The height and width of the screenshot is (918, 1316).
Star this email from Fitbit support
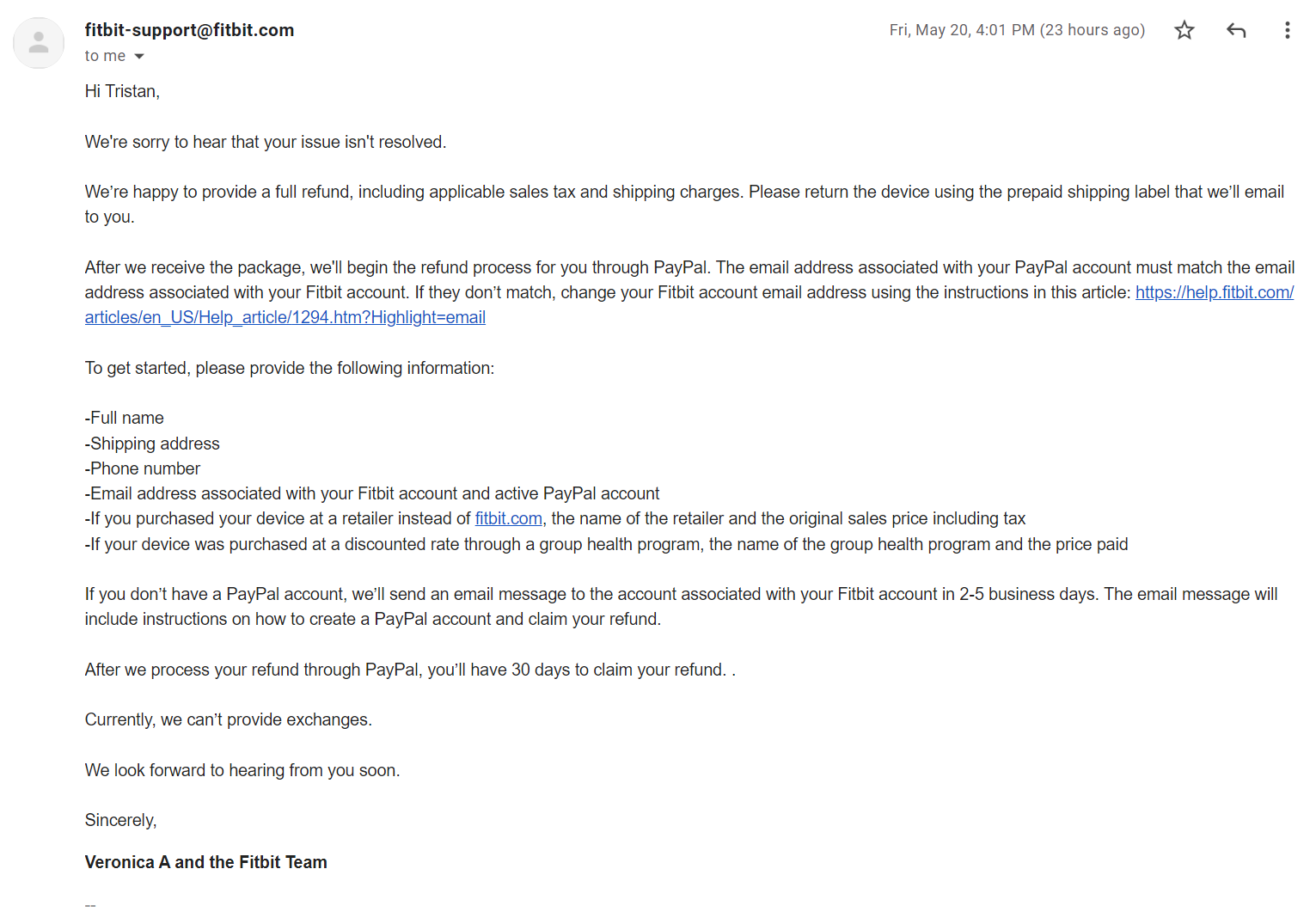pyautogui.click(x=1184, y=30)
